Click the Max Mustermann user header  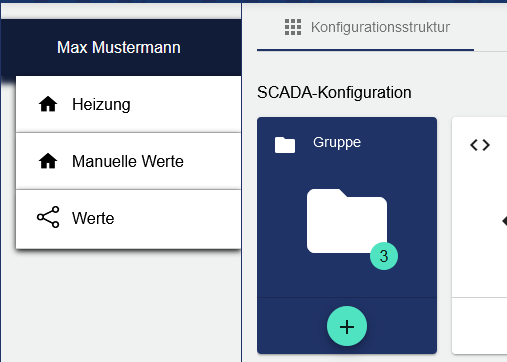coord(121,47)
